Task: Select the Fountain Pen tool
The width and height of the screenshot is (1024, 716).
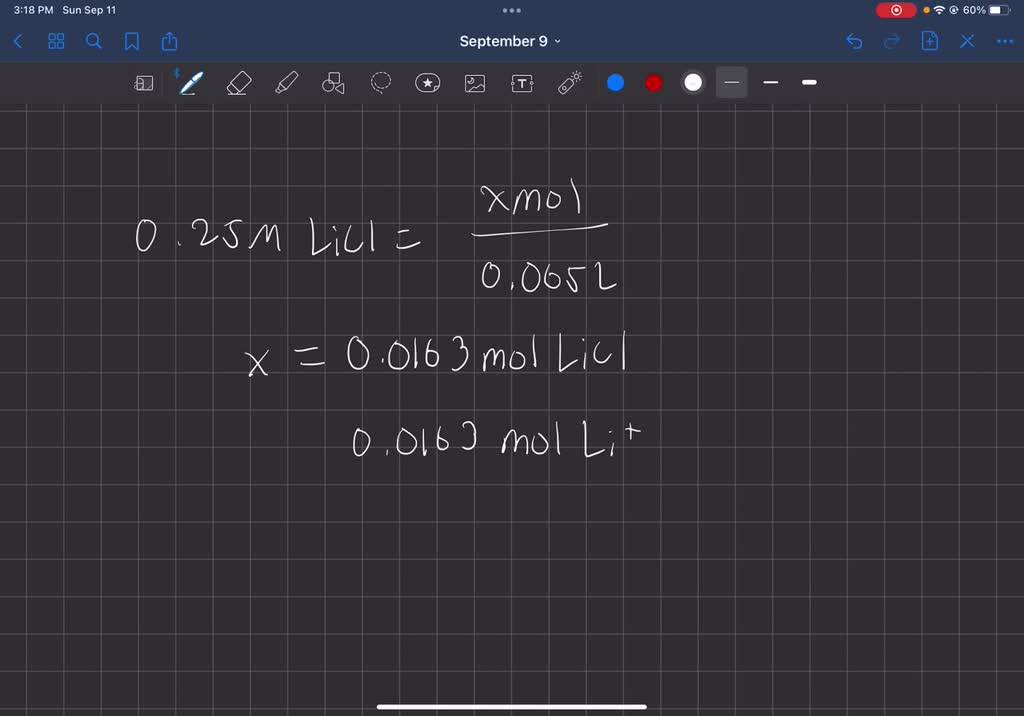Action: 190,83
